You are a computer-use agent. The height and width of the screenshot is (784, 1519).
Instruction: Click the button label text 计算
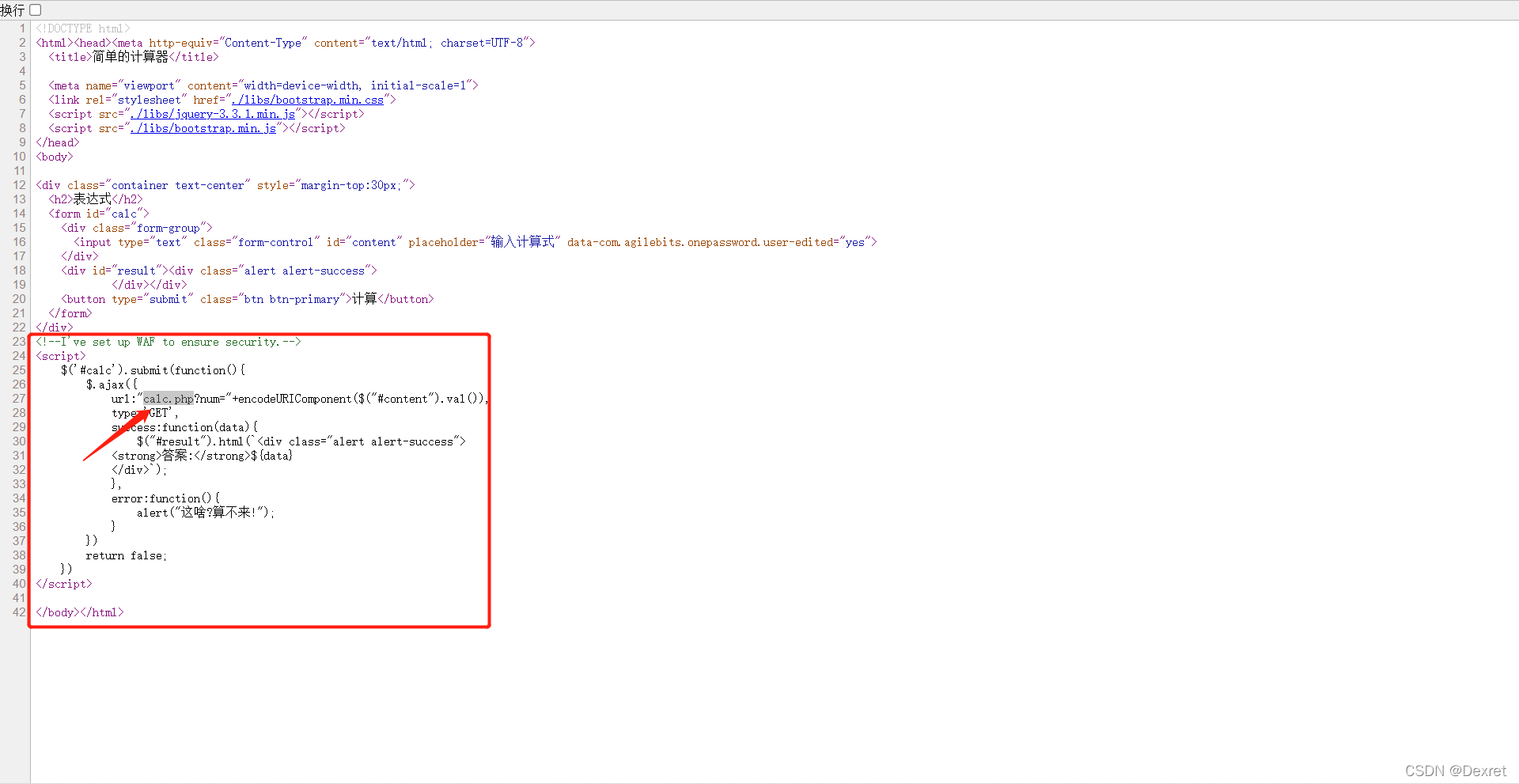tap(365, 299)
